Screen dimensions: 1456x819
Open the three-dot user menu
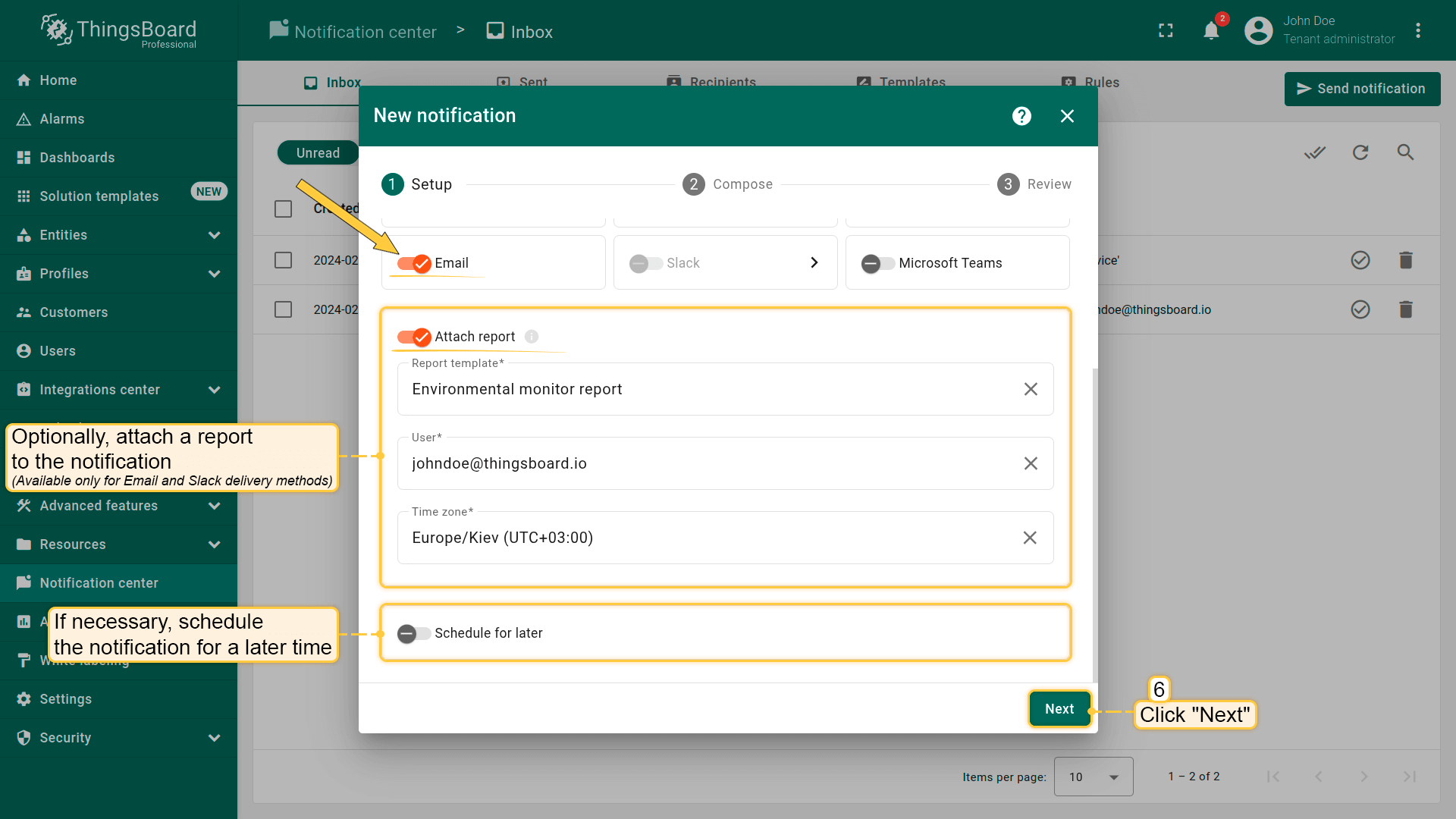coord(1417,31)
